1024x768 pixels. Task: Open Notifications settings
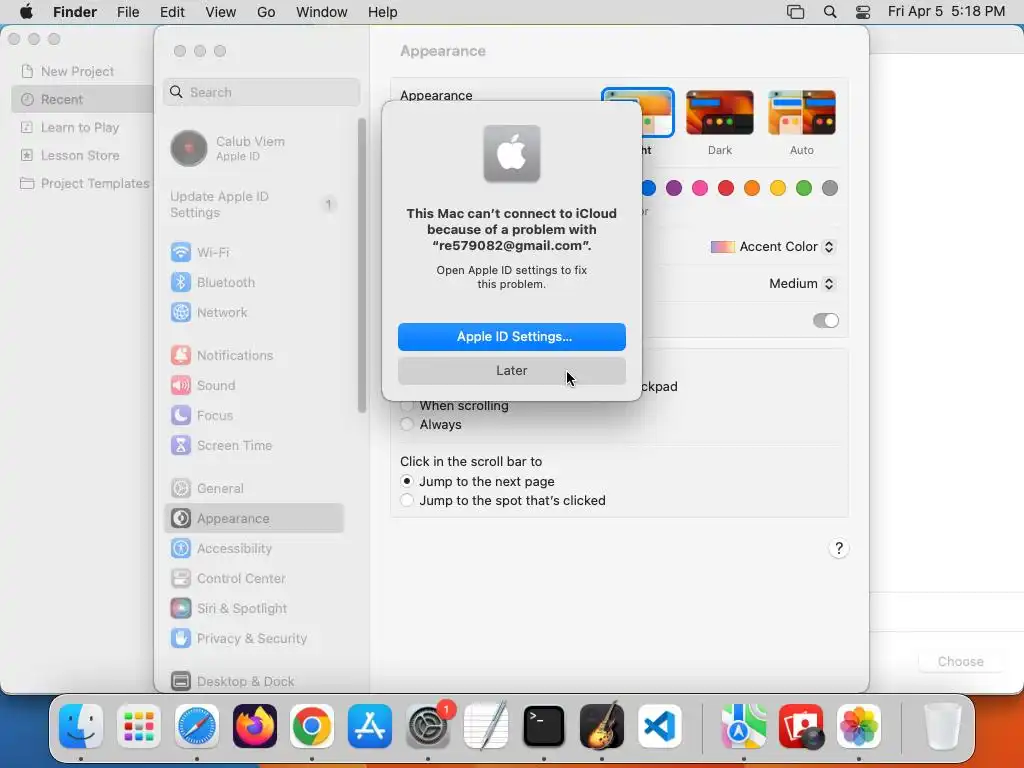(x=254, y=355)
